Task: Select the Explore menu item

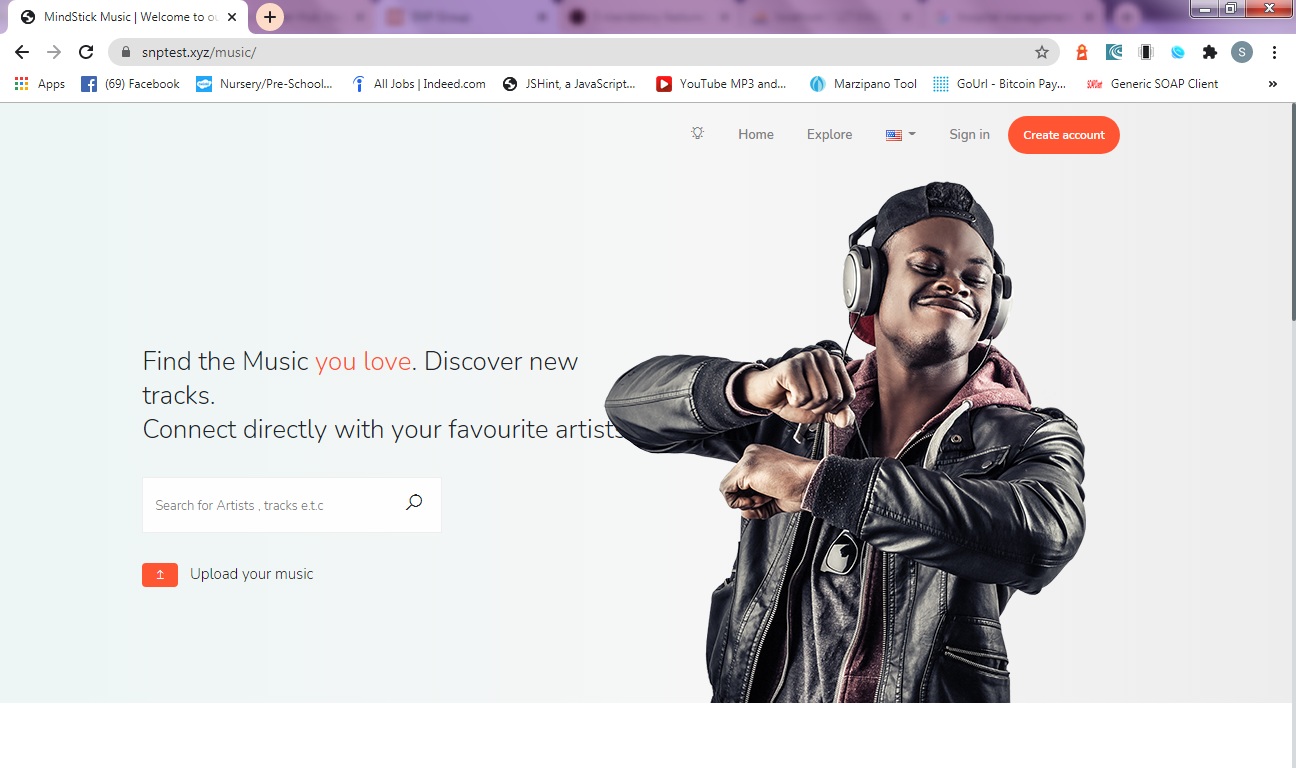Action: (828, 134)
